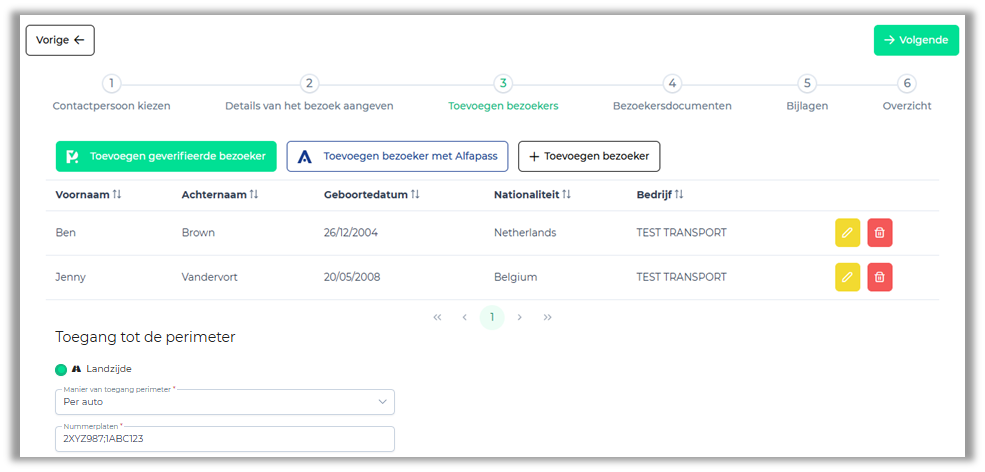Sort table by Bedrijf column
985x472 pixels.
click(679, 195)
